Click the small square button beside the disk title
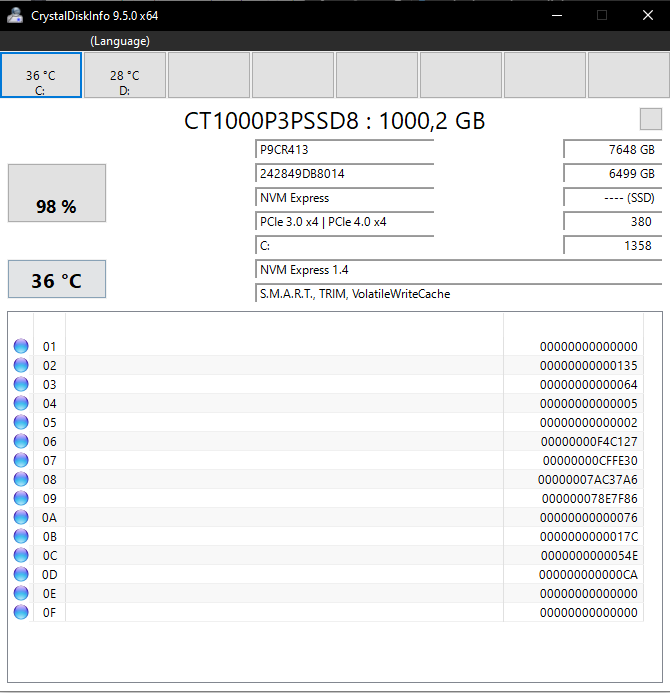Image resolution: width=670 pixels, height=693 pixels. pos(651,119)
